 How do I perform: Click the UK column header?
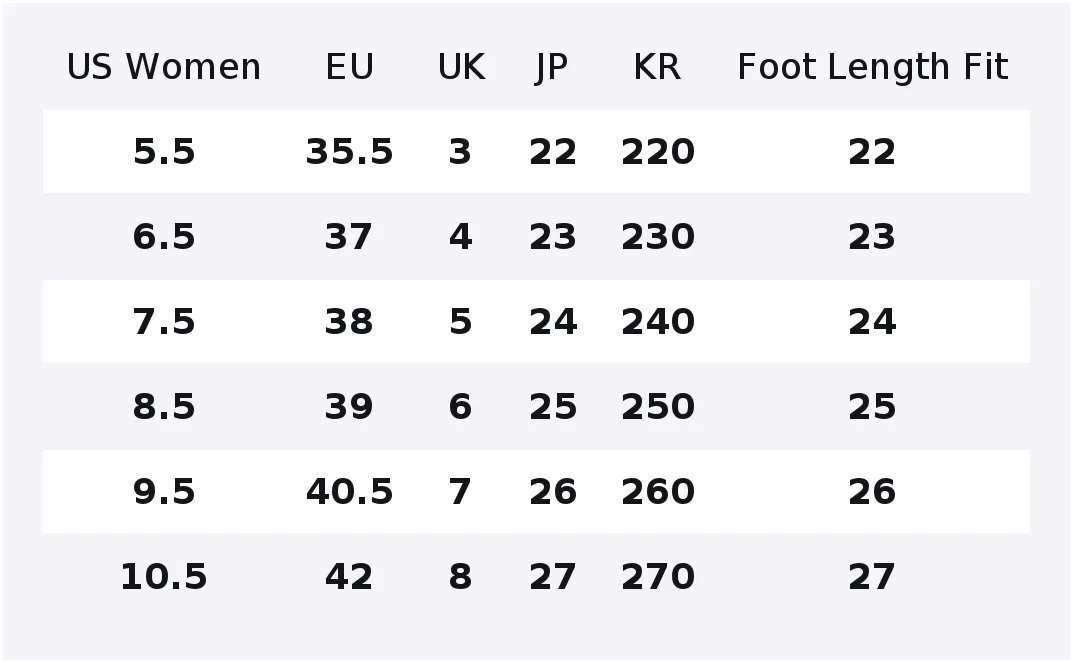(x=461, y=67)
